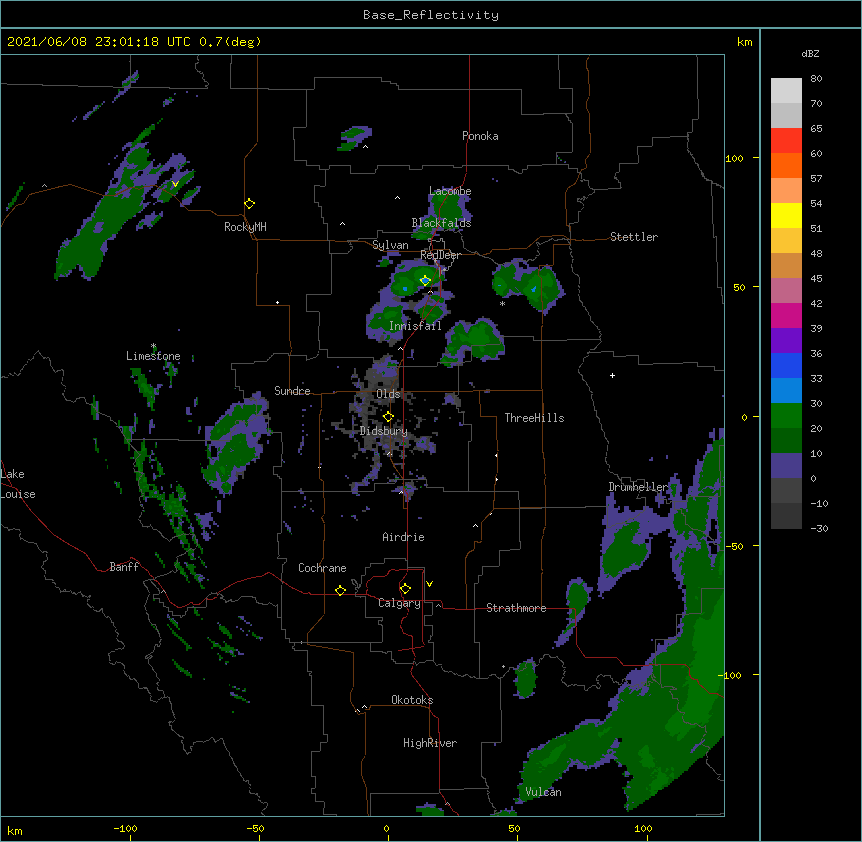Click the Strathmore label
Image resolution: width=862 pixels, height=842 pixels.
516,608
